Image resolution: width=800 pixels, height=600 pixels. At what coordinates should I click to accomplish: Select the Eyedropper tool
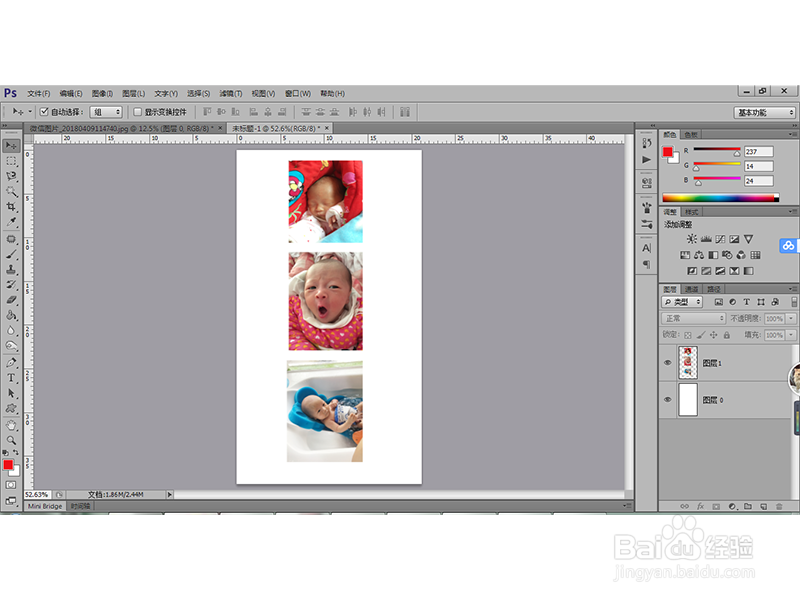click(11, 222)
